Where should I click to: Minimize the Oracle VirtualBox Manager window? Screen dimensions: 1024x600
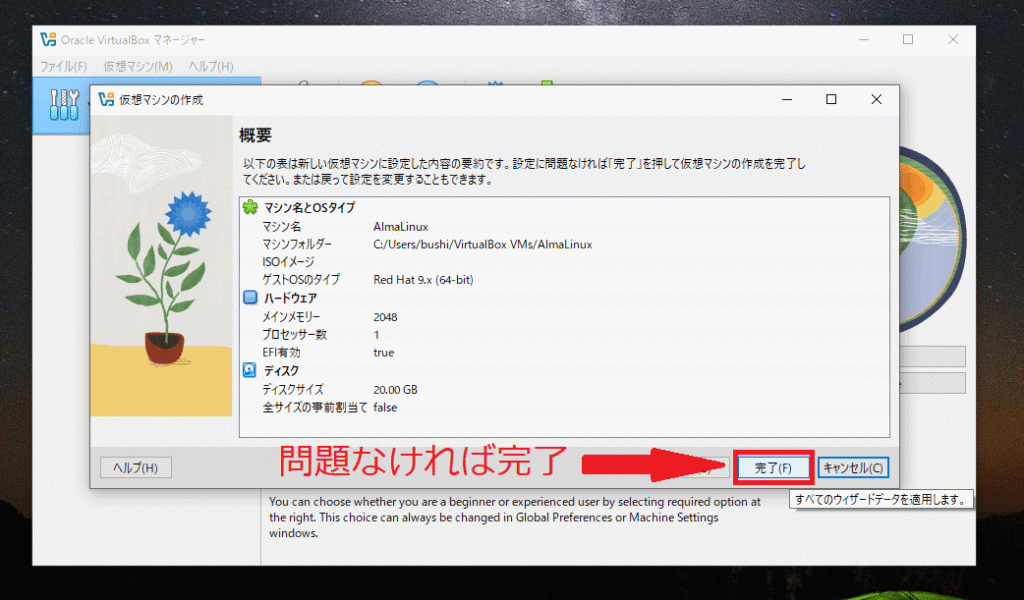pos(863,40)
